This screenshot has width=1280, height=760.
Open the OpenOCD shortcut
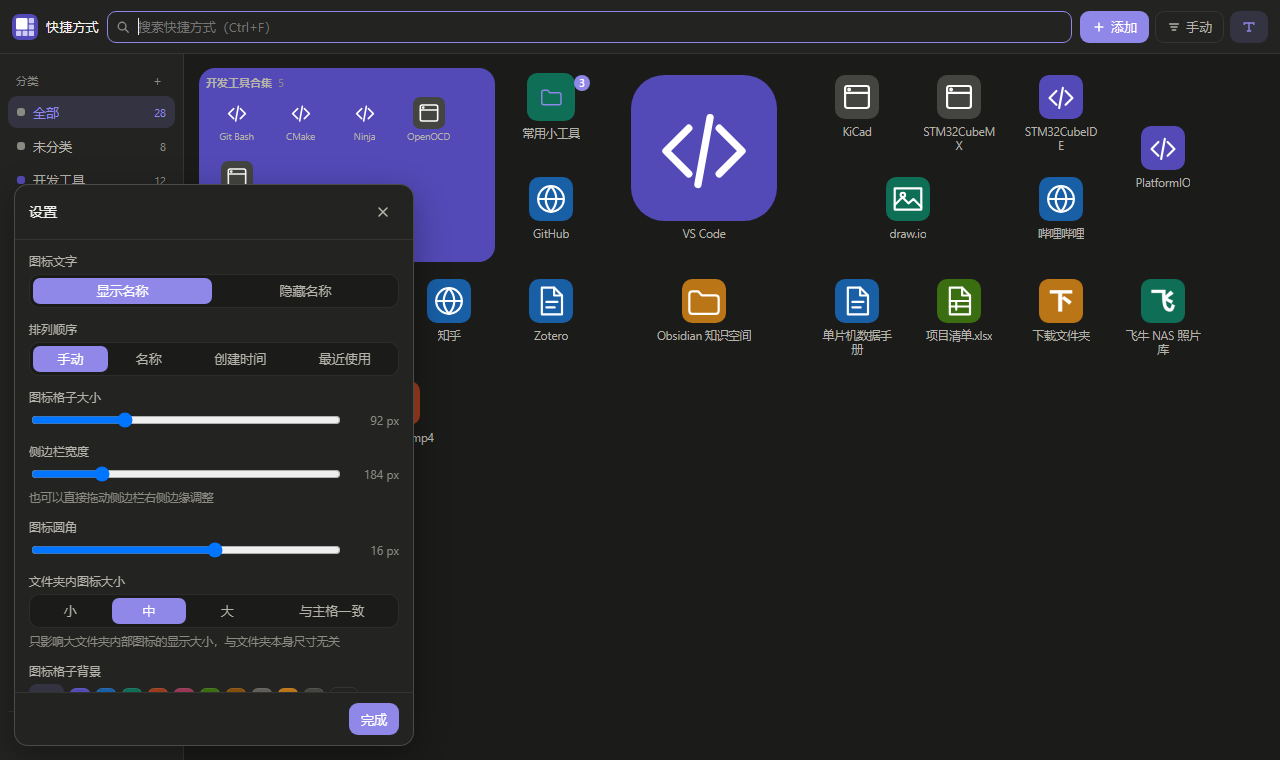(429, 120)
